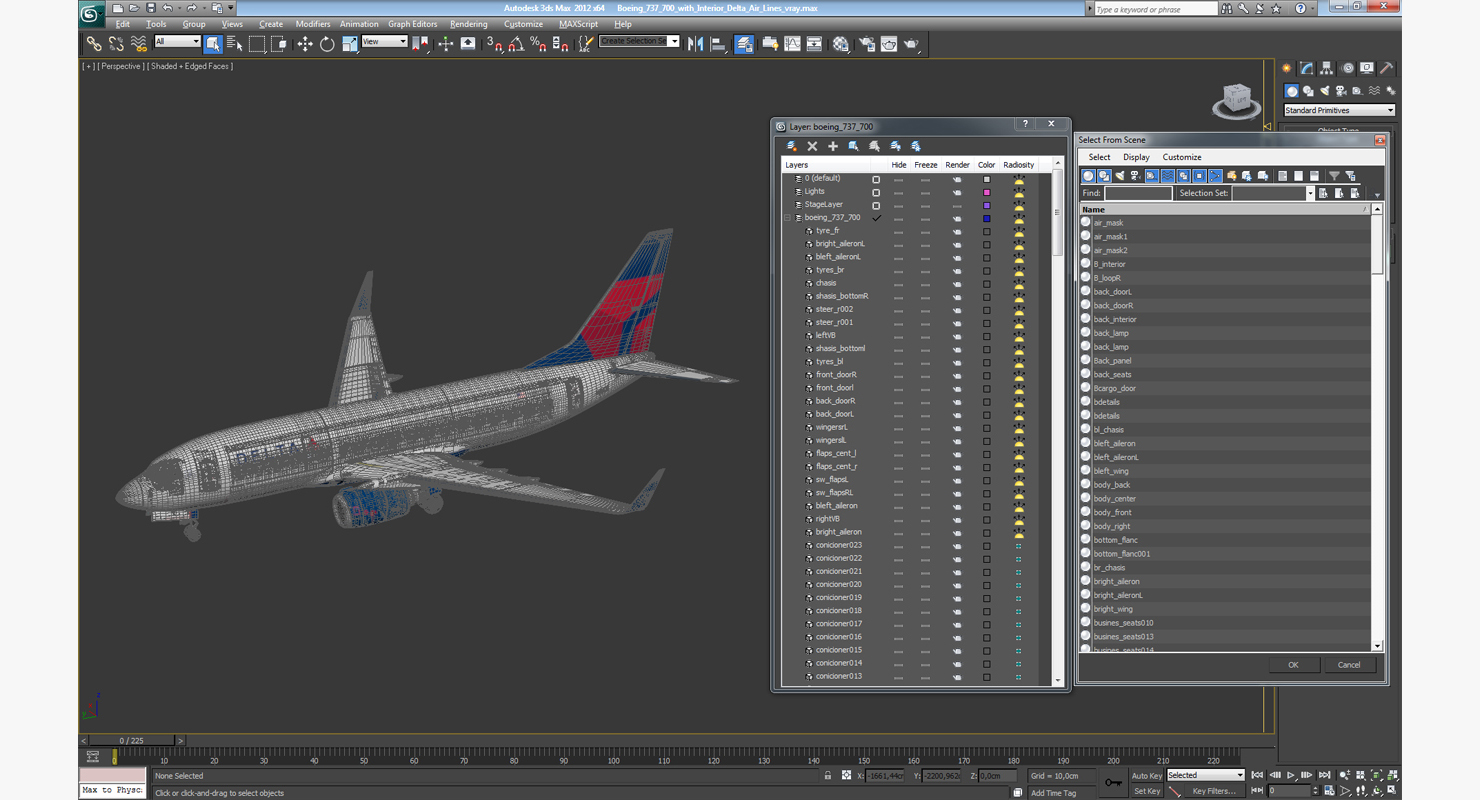This screenshot has width=1480, height=800.
Task: Activate the Select Object tool
Action: click(x=213, y=44)
